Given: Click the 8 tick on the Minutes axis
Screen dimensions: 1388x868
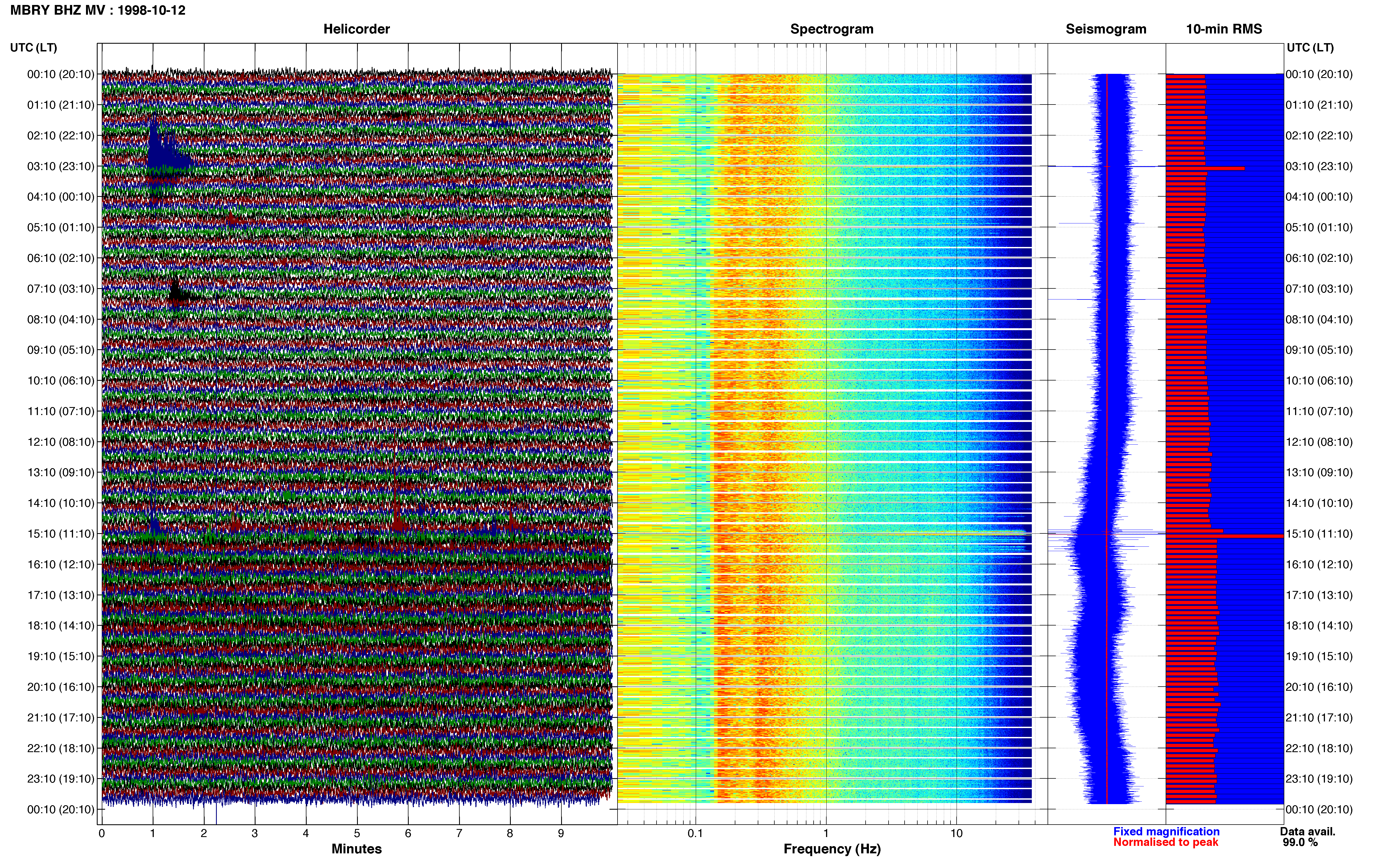Looking at the screenshot, I should pos(510,833).
